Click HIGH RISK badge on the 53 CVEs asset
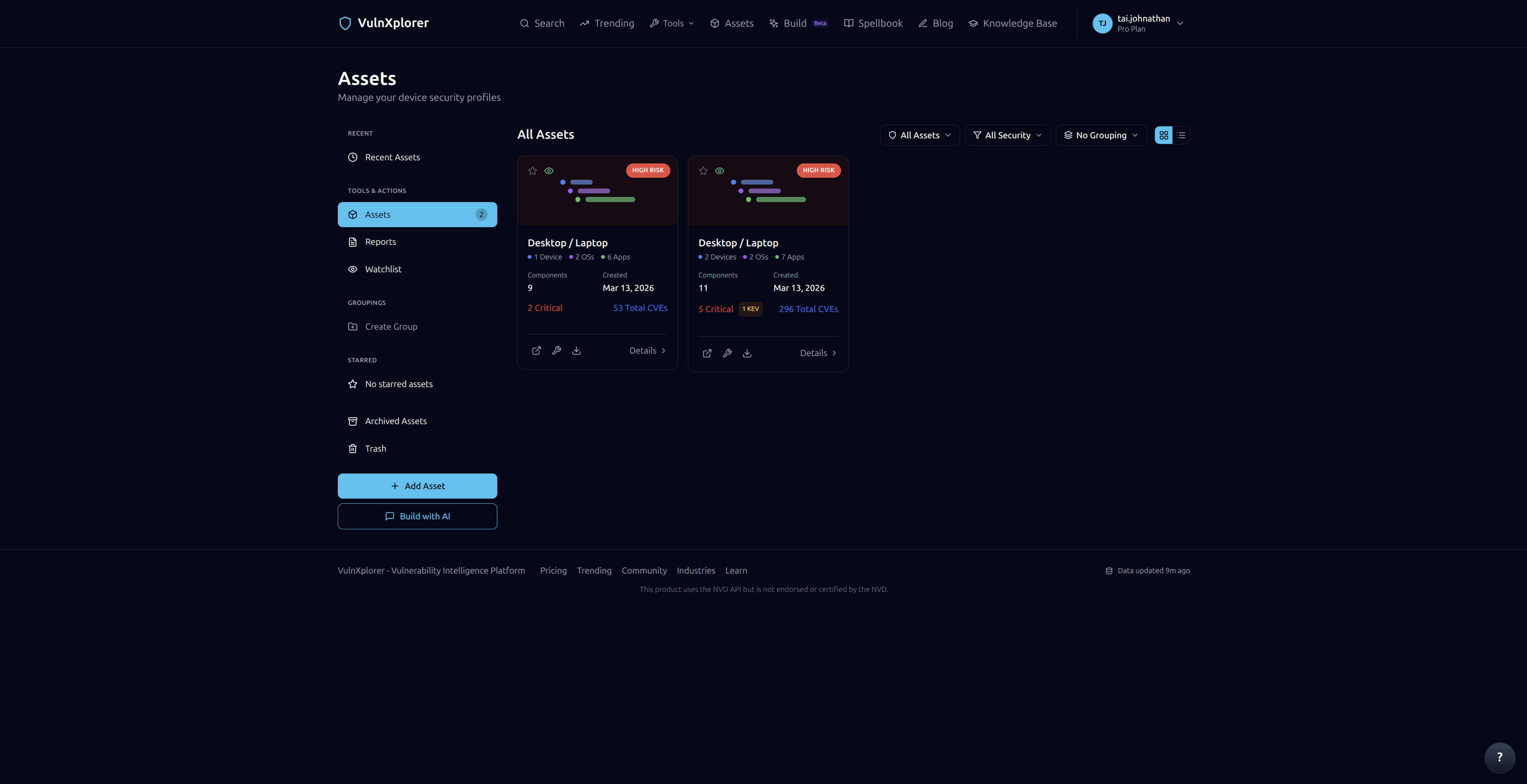 (x=648, y=170)
